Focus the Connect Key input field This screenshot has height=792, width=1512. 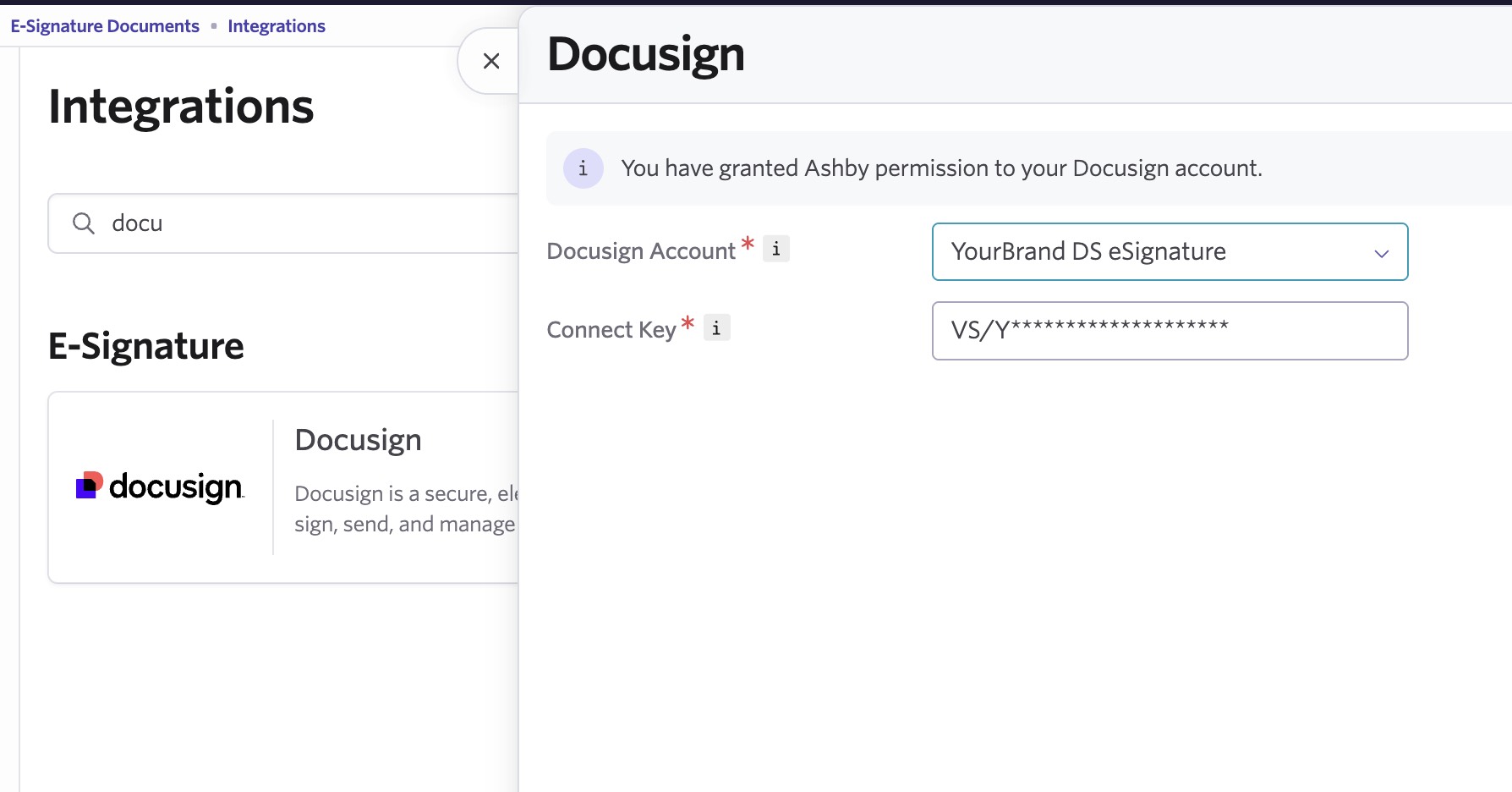pyautogui.click(x=1169, y=331)
